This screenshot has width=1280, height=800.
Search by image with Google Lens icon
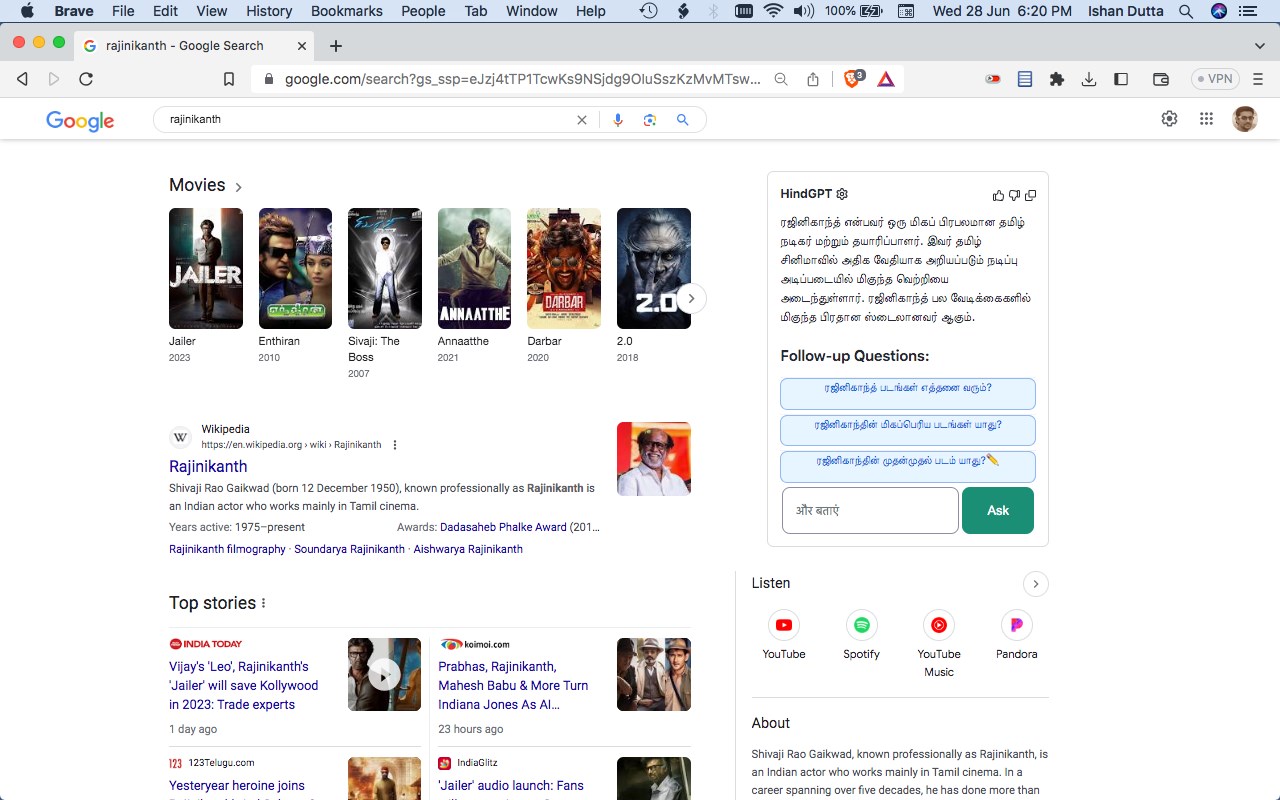coord(650,120)
